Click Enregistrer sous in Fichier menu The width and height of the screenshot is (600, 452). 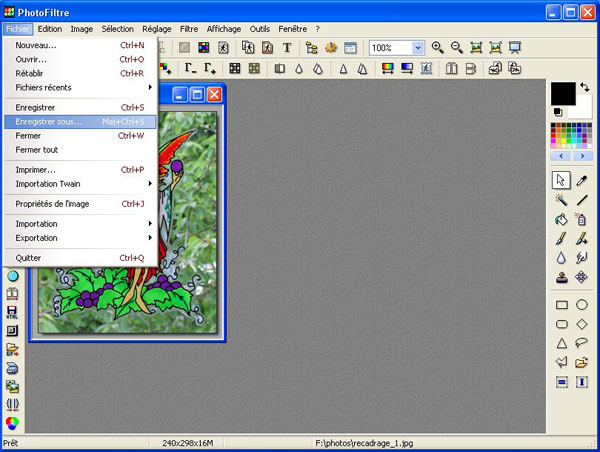pos(80,122)
